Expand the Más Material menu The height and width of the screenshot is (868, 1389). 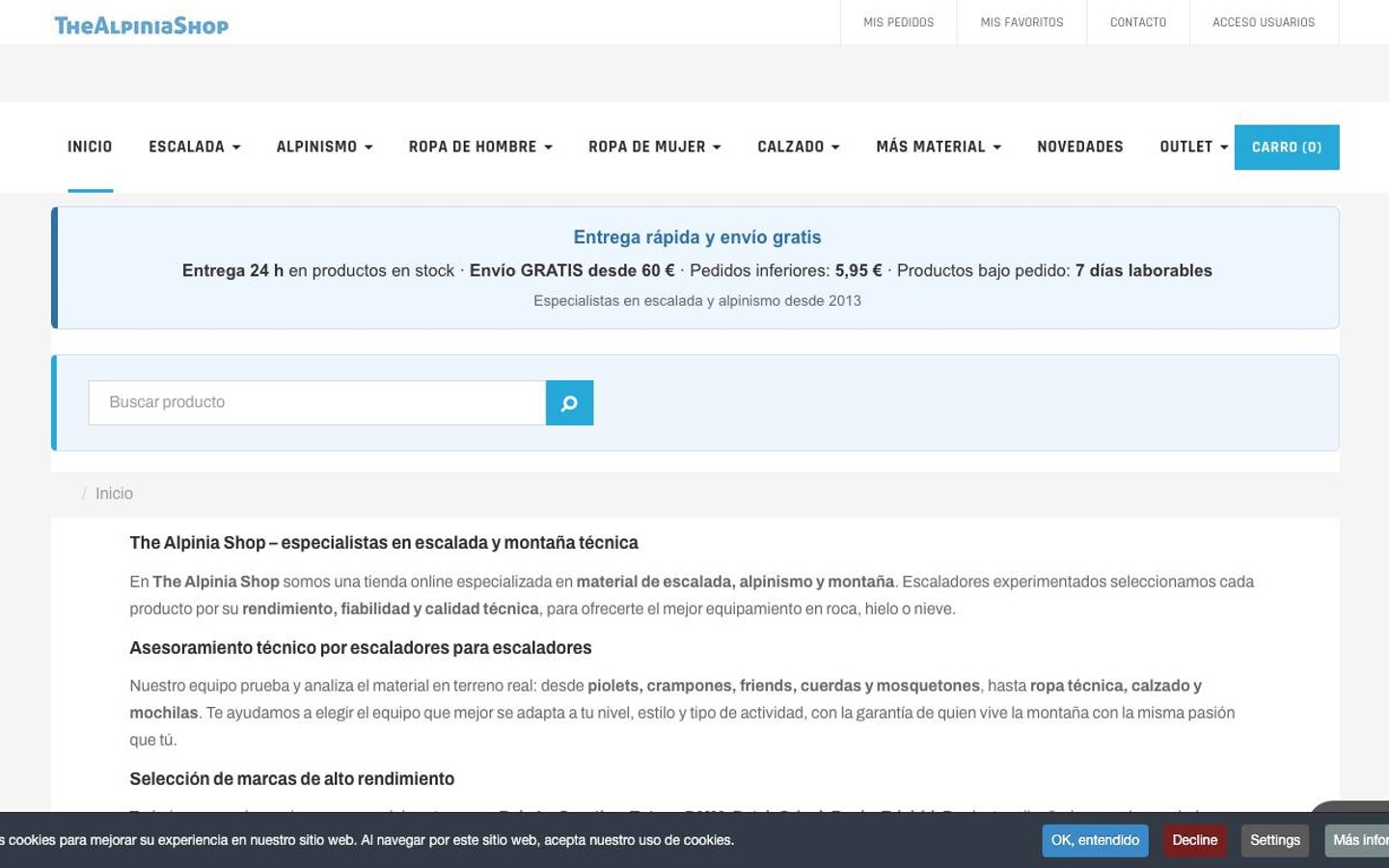pos(939,147)
